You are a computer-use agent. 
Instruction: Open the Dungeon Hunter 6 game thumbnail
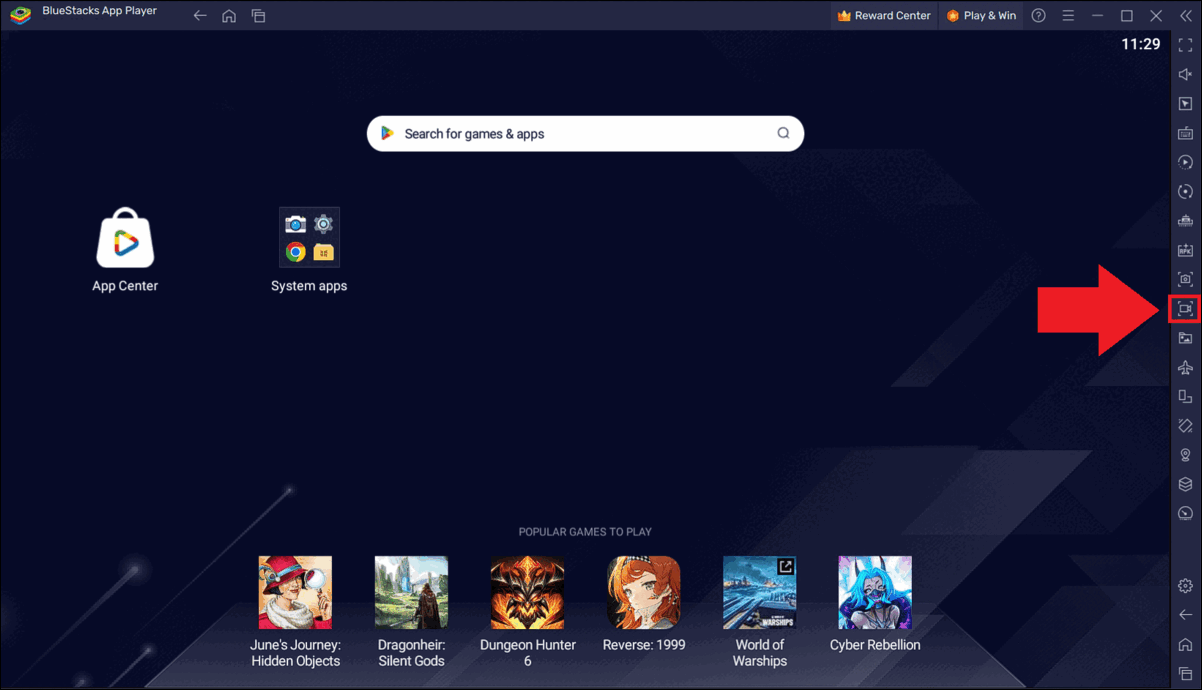(527, 593)
